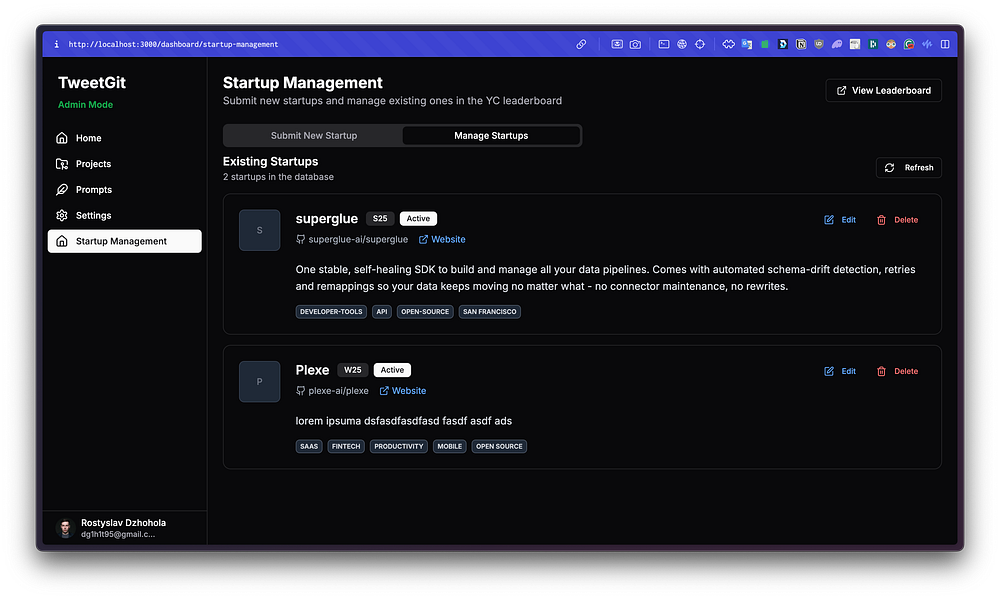Click the copy link icon in the address bar
Screen dimensions: 1000x599
581,44
